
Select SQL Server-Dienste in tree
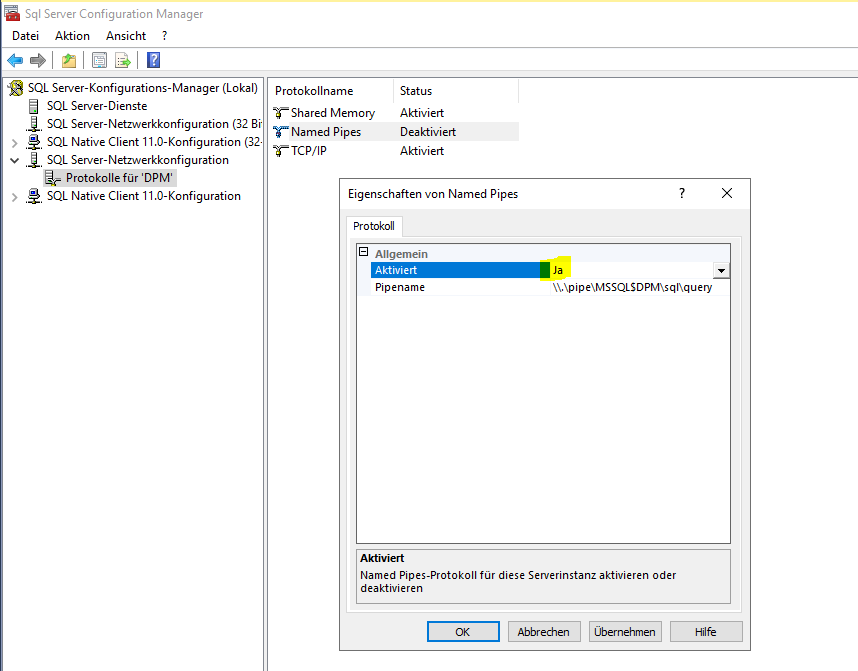97,106
